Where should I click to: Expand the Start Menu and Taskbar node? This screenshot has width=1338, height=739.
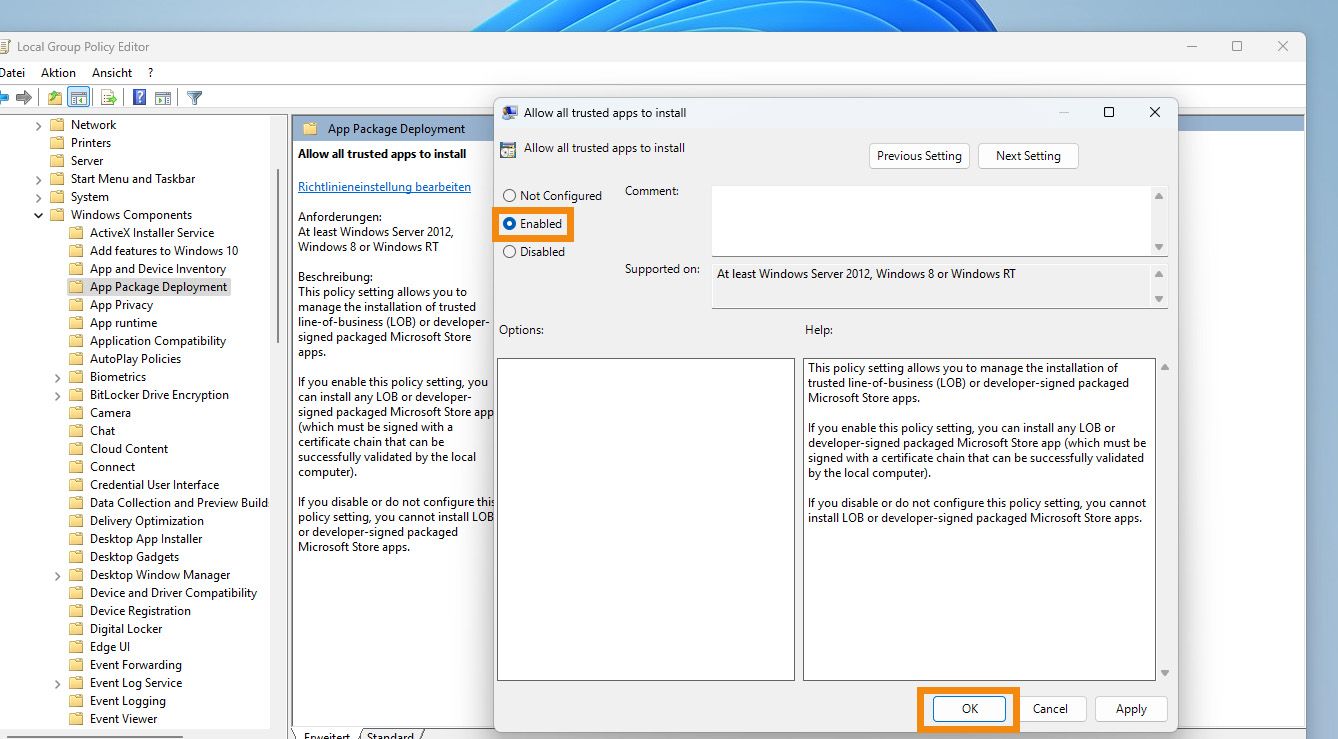click(x=39, y=179)
